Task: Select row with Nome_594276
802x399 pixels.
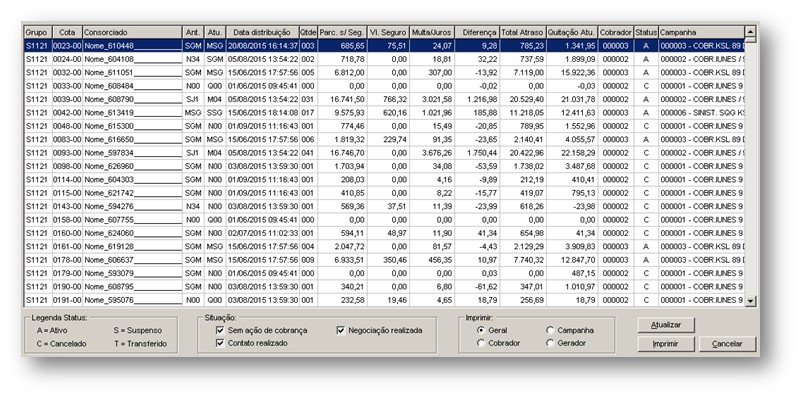Action: click(384, 206)
